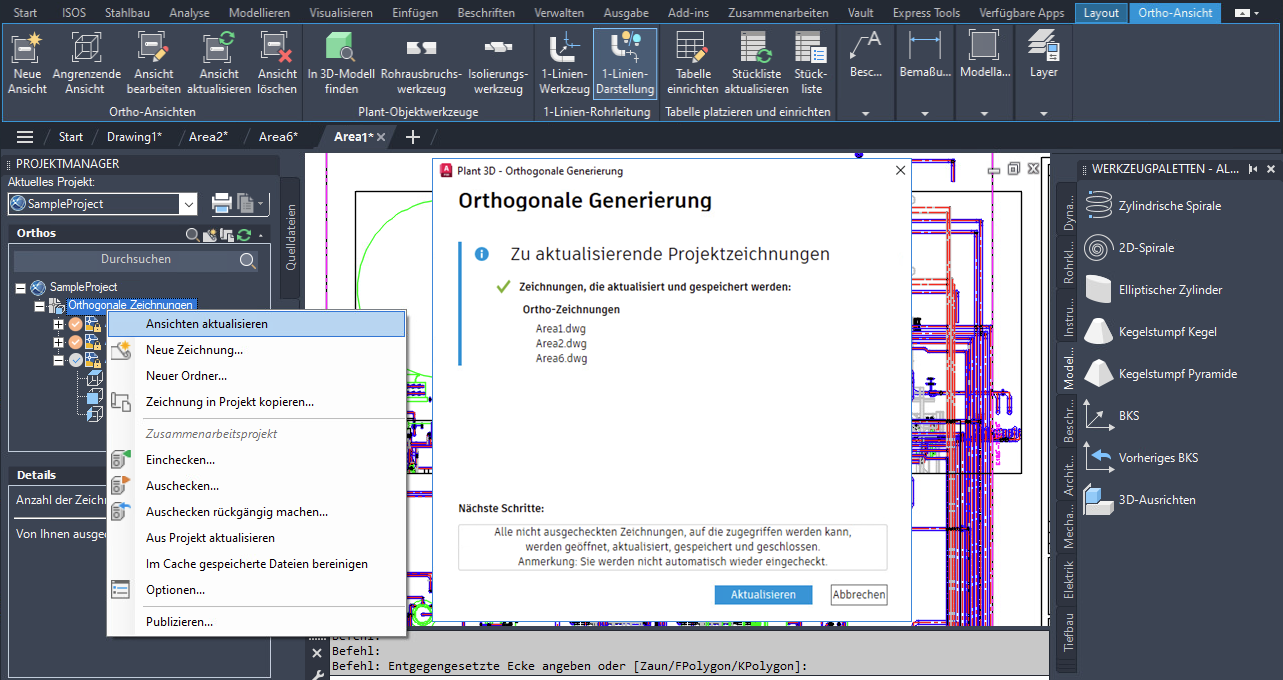Open the Aktuelles Projekt combo box

click(x=102, y=204)
